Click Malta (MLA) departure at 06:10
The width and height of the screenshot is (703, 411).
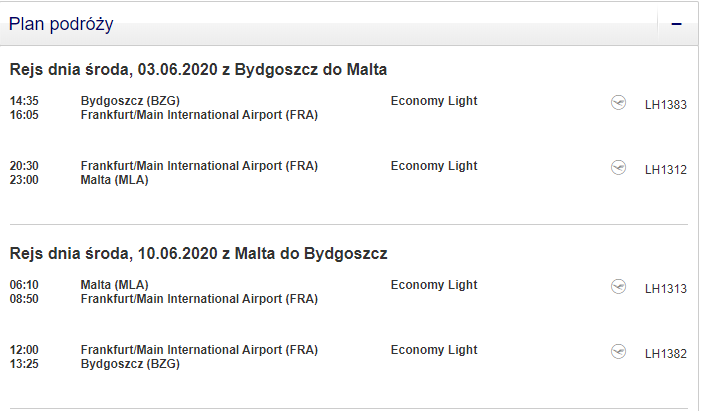114,285
